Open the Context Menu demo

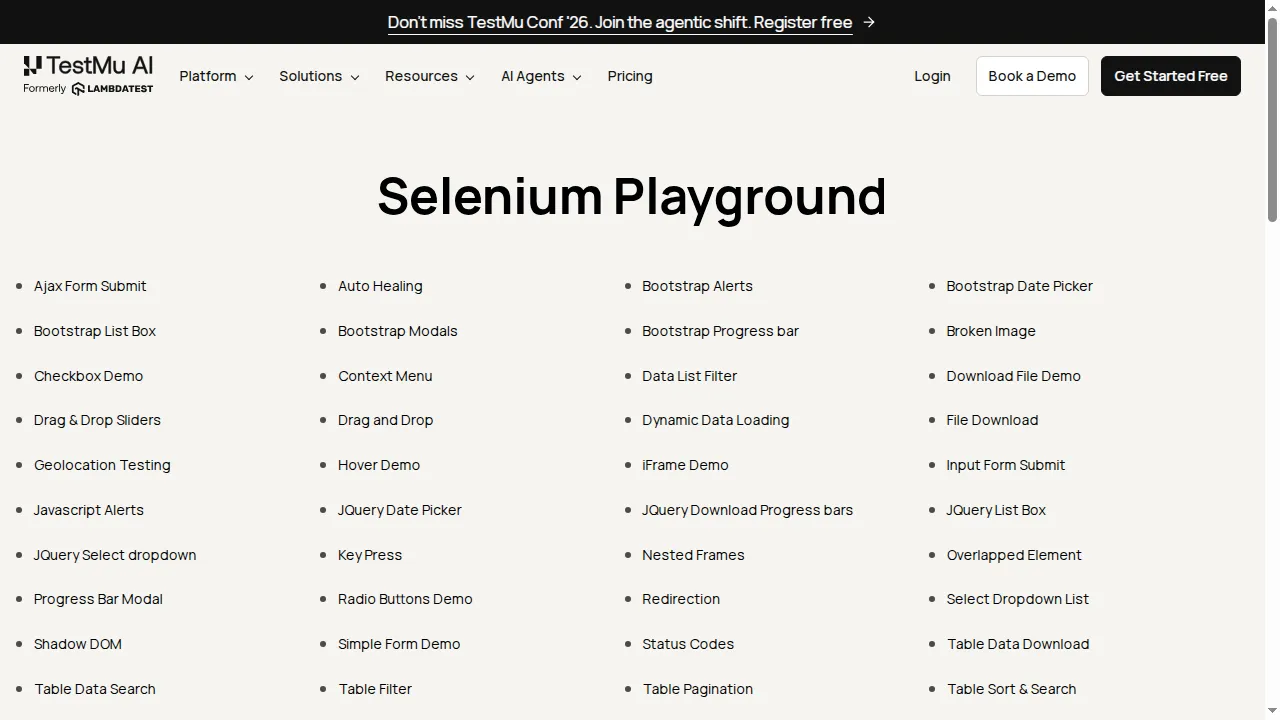click(385, 376)
